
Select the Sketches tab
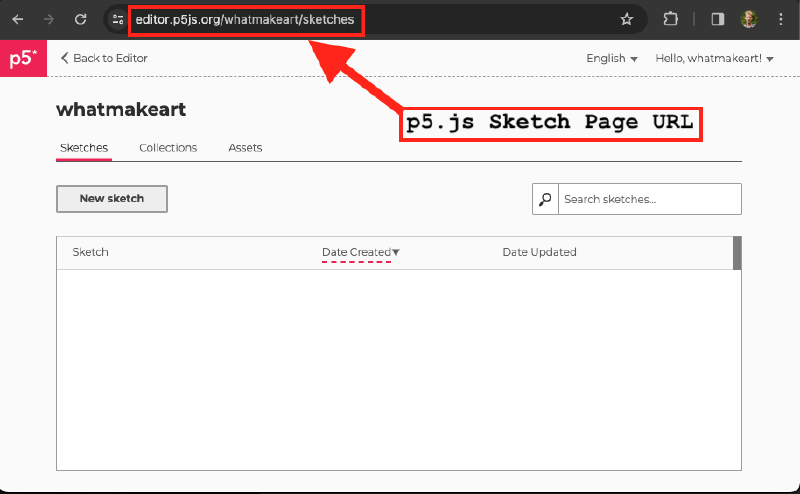coord(84,148)
